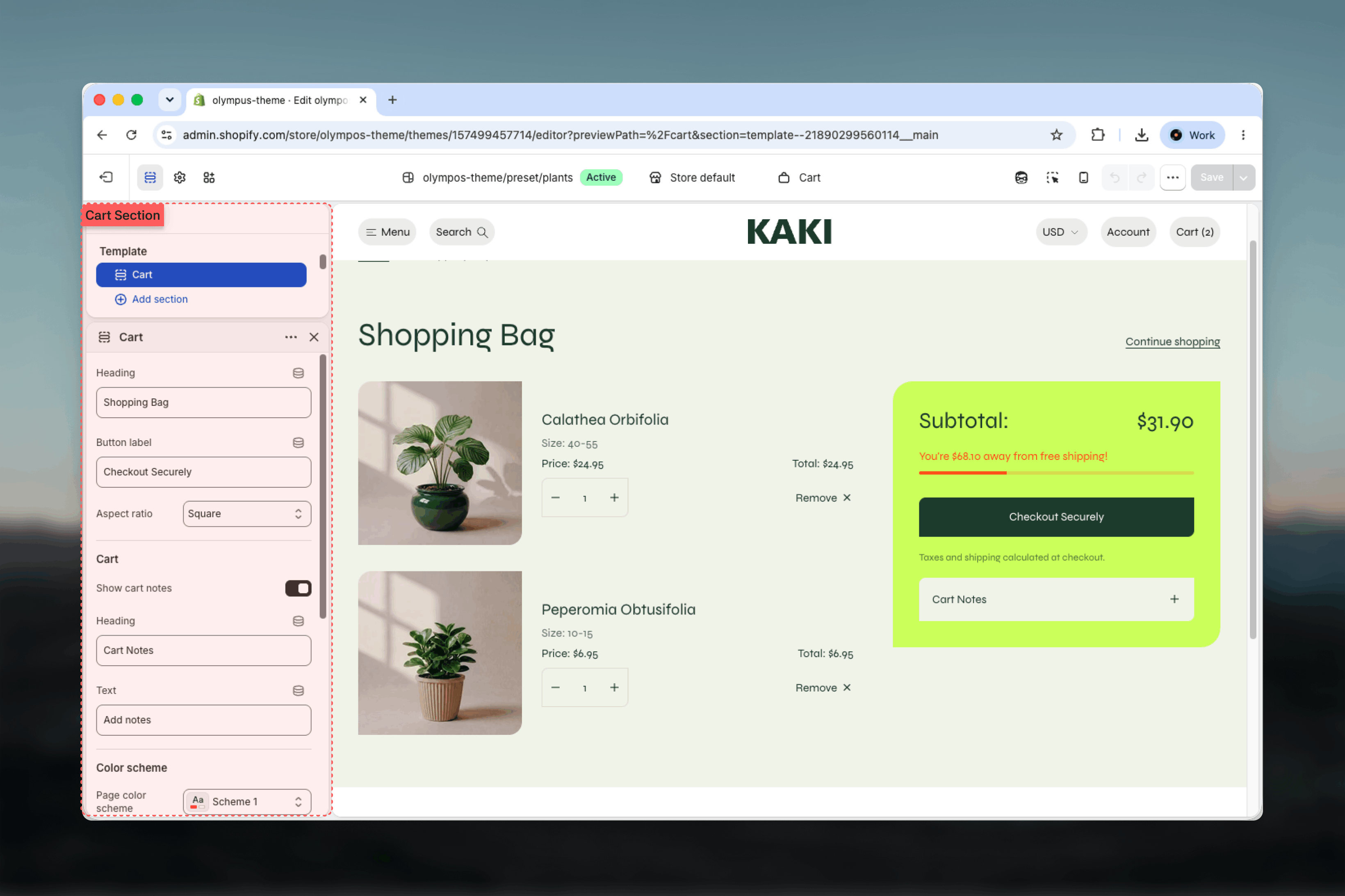This screenshot has width=1345, height=896.
Task: Open the editor more actions menu
Action: 1172,177
